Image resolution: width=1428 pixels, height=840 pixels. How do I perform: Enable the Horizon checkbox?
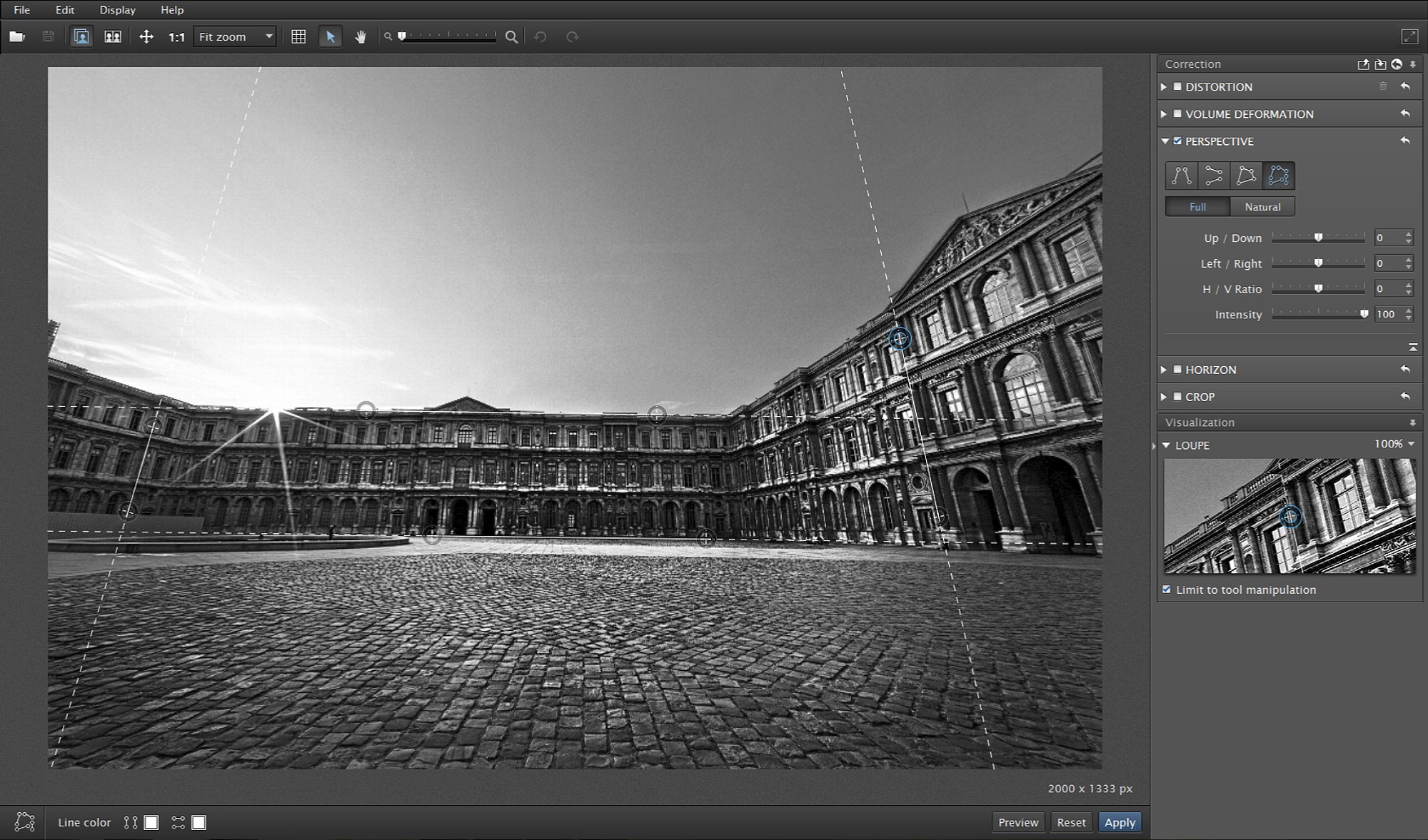click(1177, 370)
